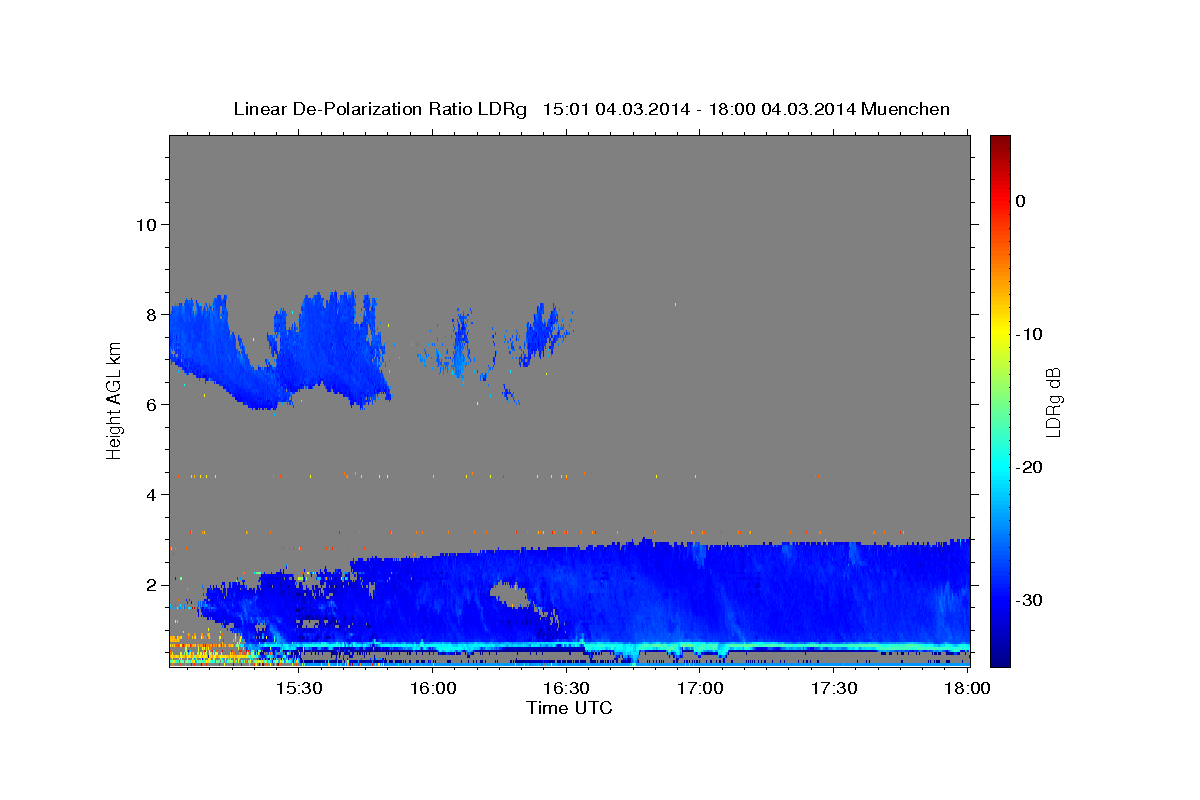The width and height of the screenshot is (1200, 800).
Task: Click the height tick label 4
Action: [x=152, y=494]
